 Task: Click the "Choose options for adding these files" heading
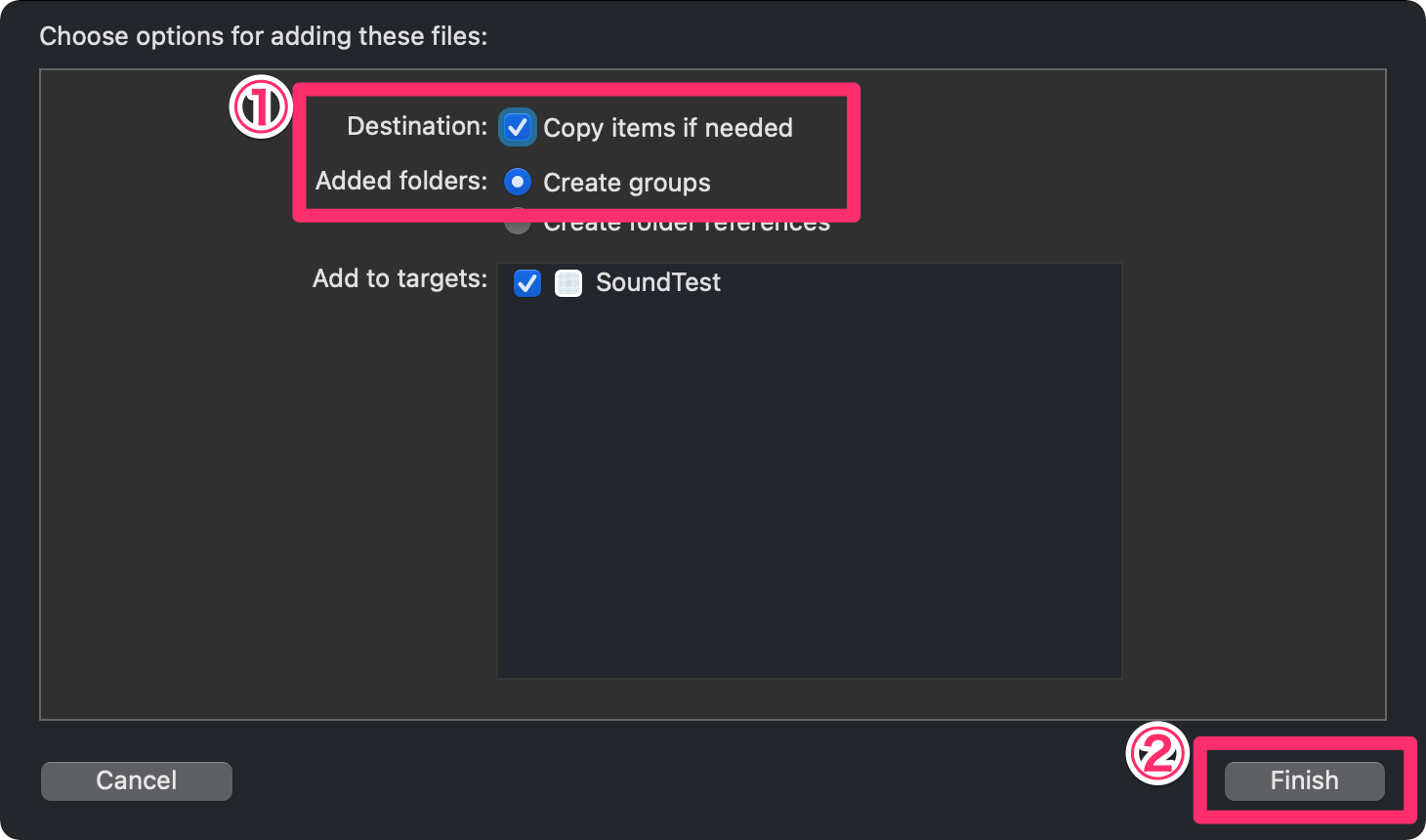(x=263, y=36)
